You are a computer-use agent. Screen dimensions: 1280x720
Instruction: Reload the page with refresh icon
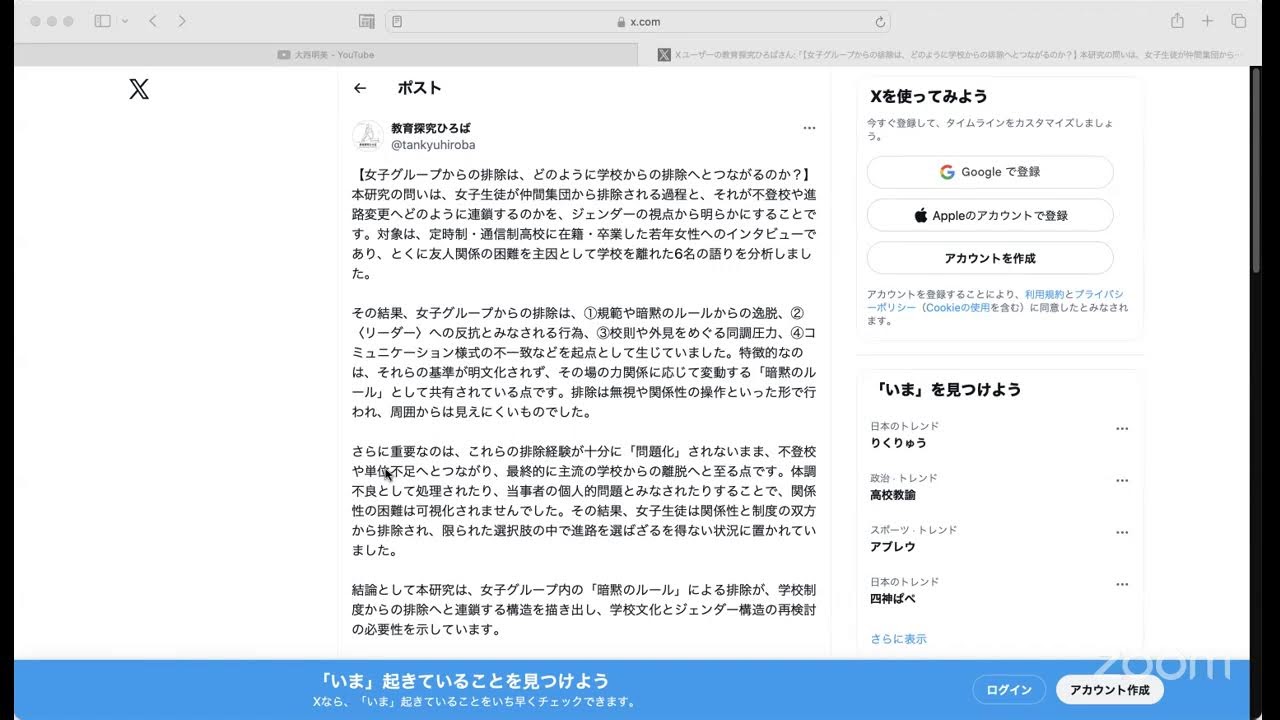(x=880, y=21)
